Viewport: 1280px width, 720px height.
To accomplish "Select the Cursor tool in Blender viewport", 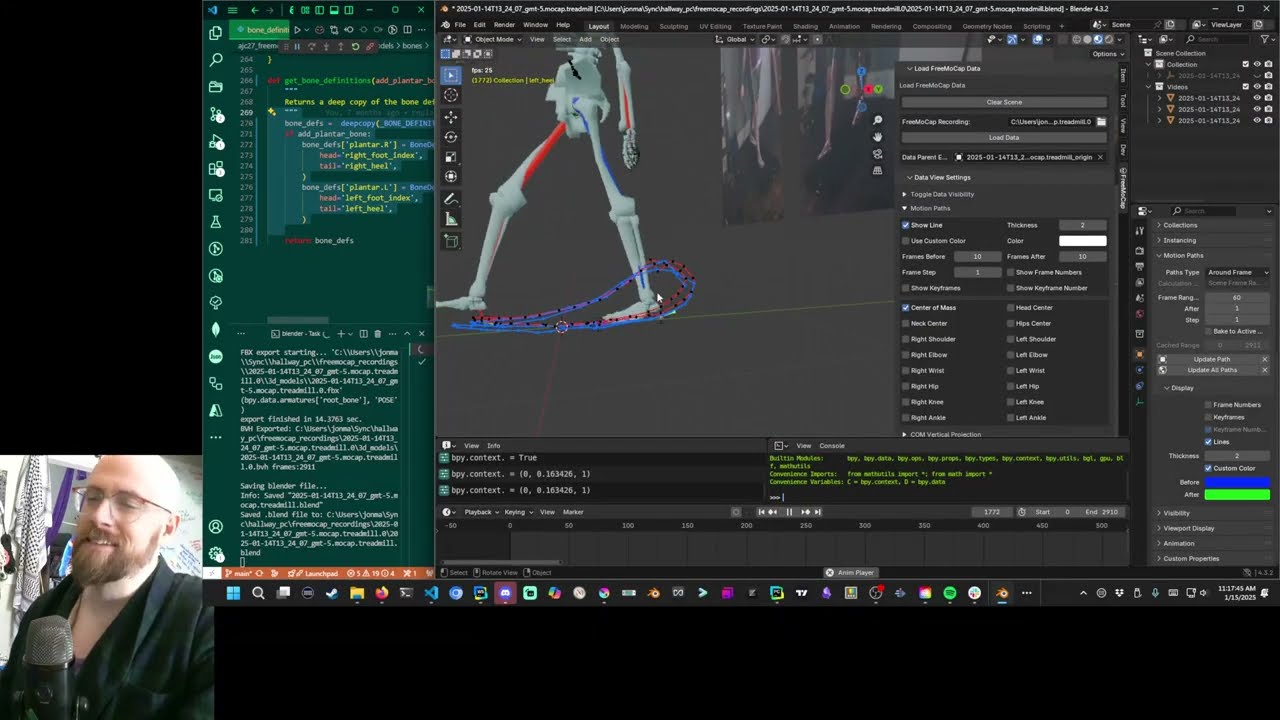I will coord(451,95).
